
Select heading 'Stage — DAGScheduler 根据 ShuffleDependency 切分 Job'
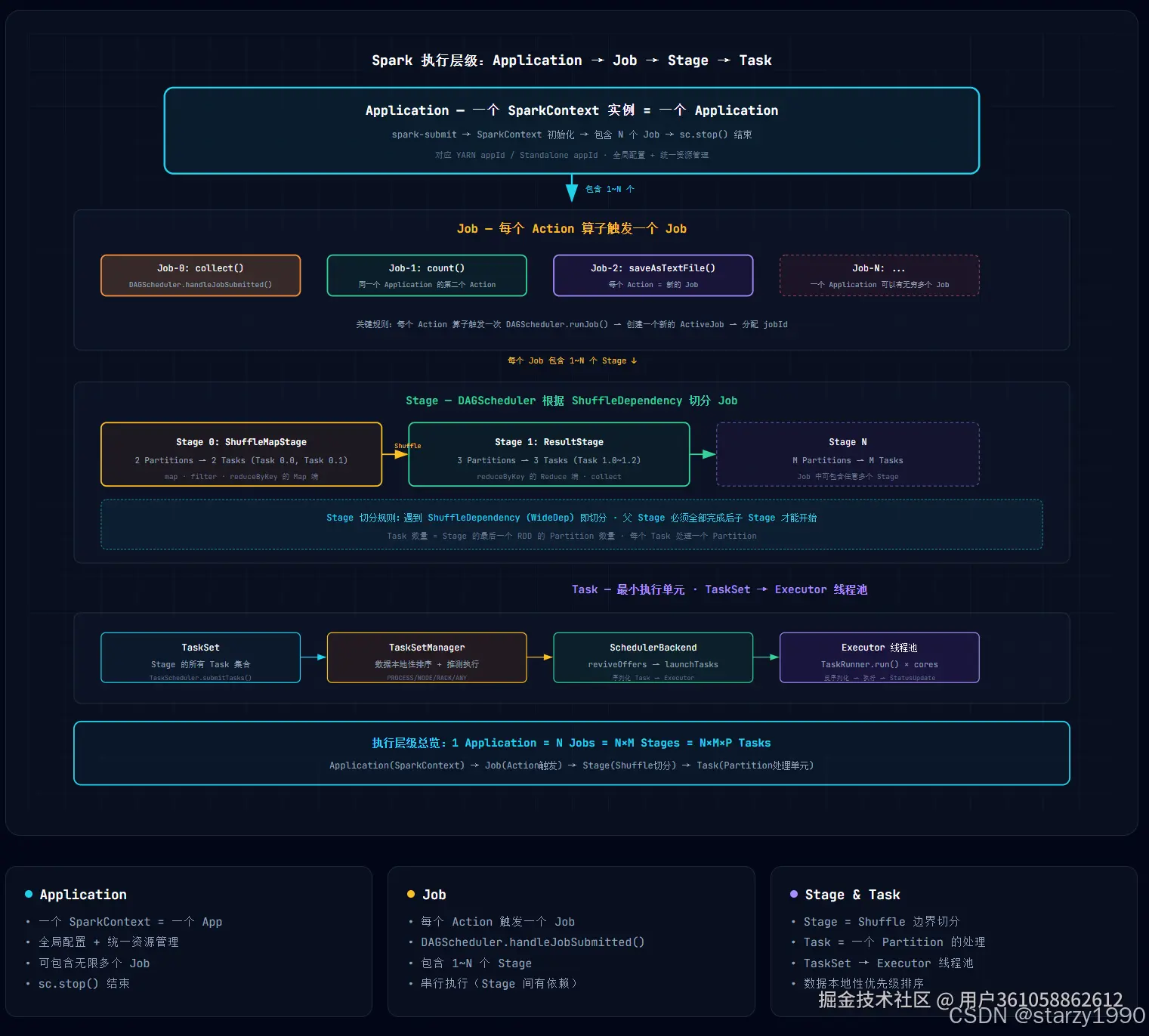point(572,400)
